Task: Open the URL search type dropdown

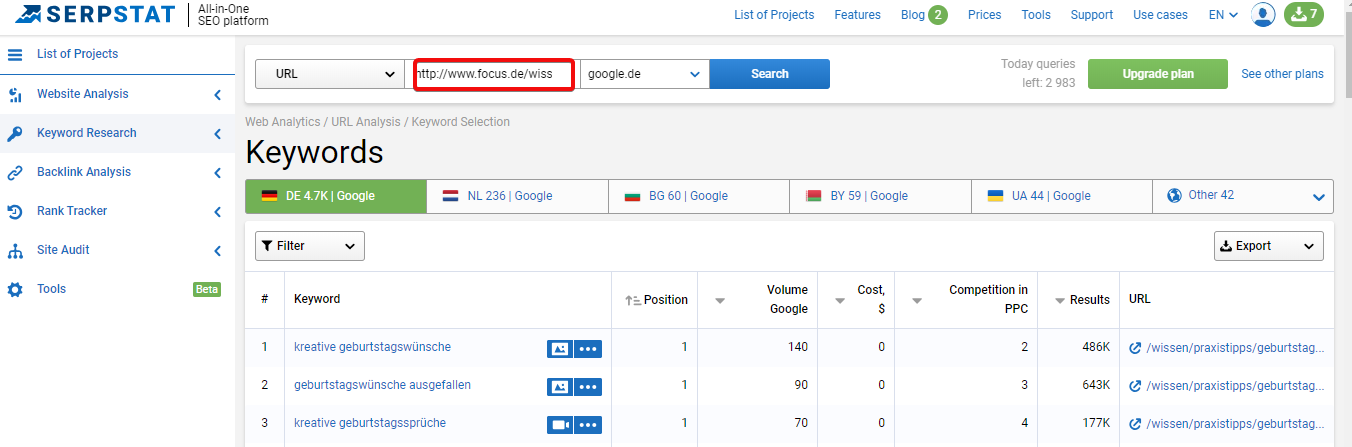Action: (x=330, y=74)
